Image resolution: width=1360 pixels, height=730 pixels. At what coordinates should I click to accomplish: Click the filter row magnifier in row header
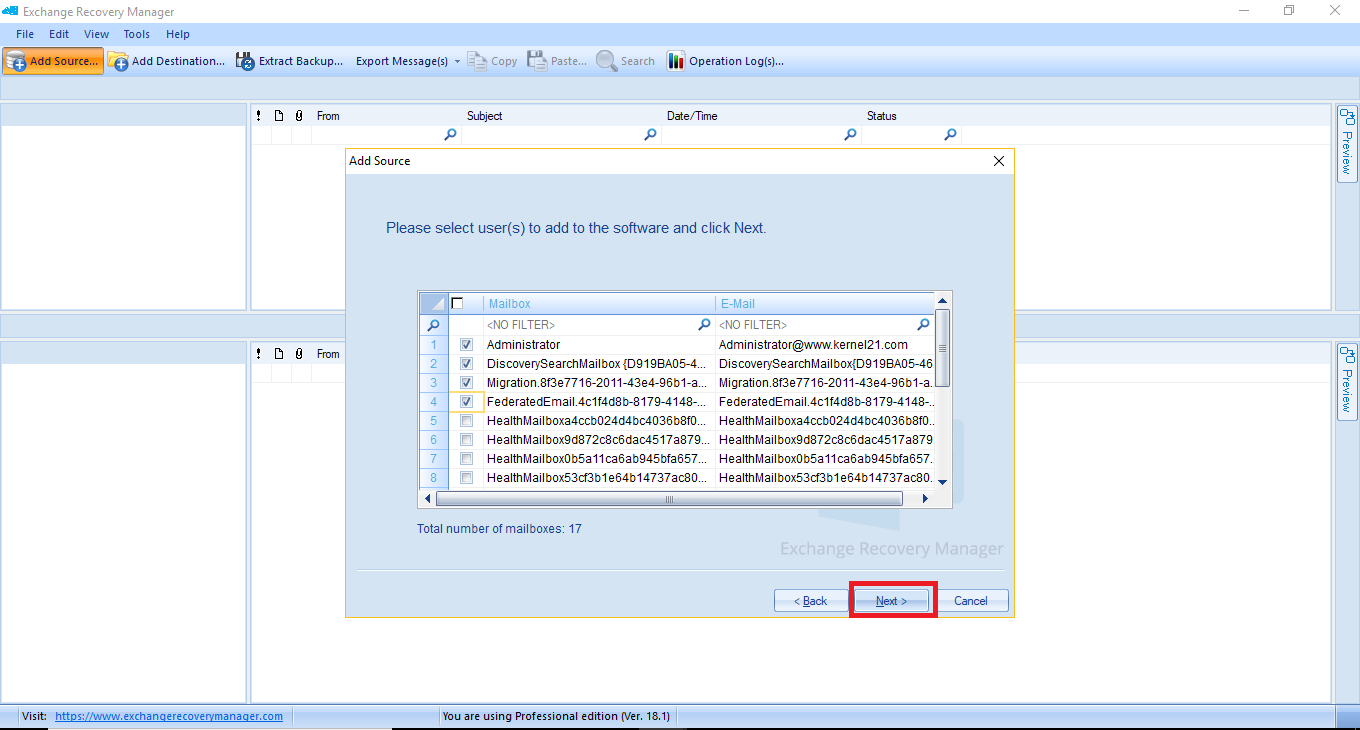(x=433, y=325)
